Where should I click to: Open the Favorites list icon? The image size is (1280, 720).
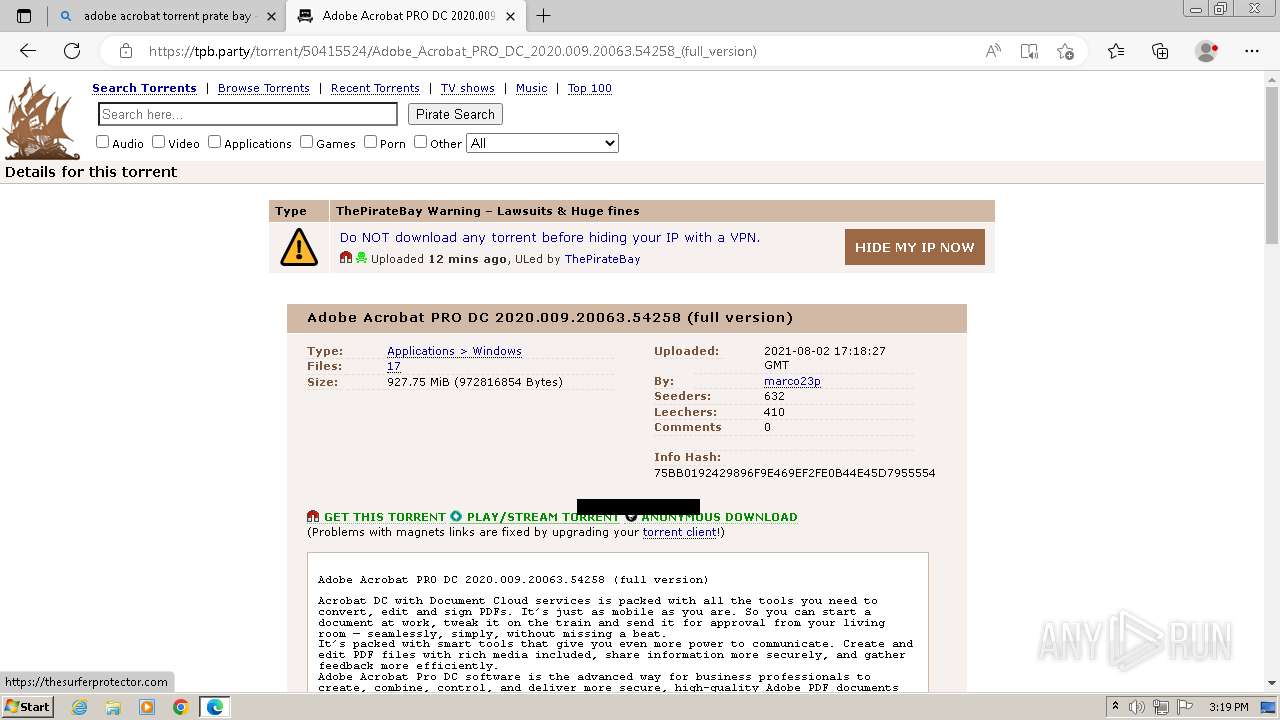1116,51
